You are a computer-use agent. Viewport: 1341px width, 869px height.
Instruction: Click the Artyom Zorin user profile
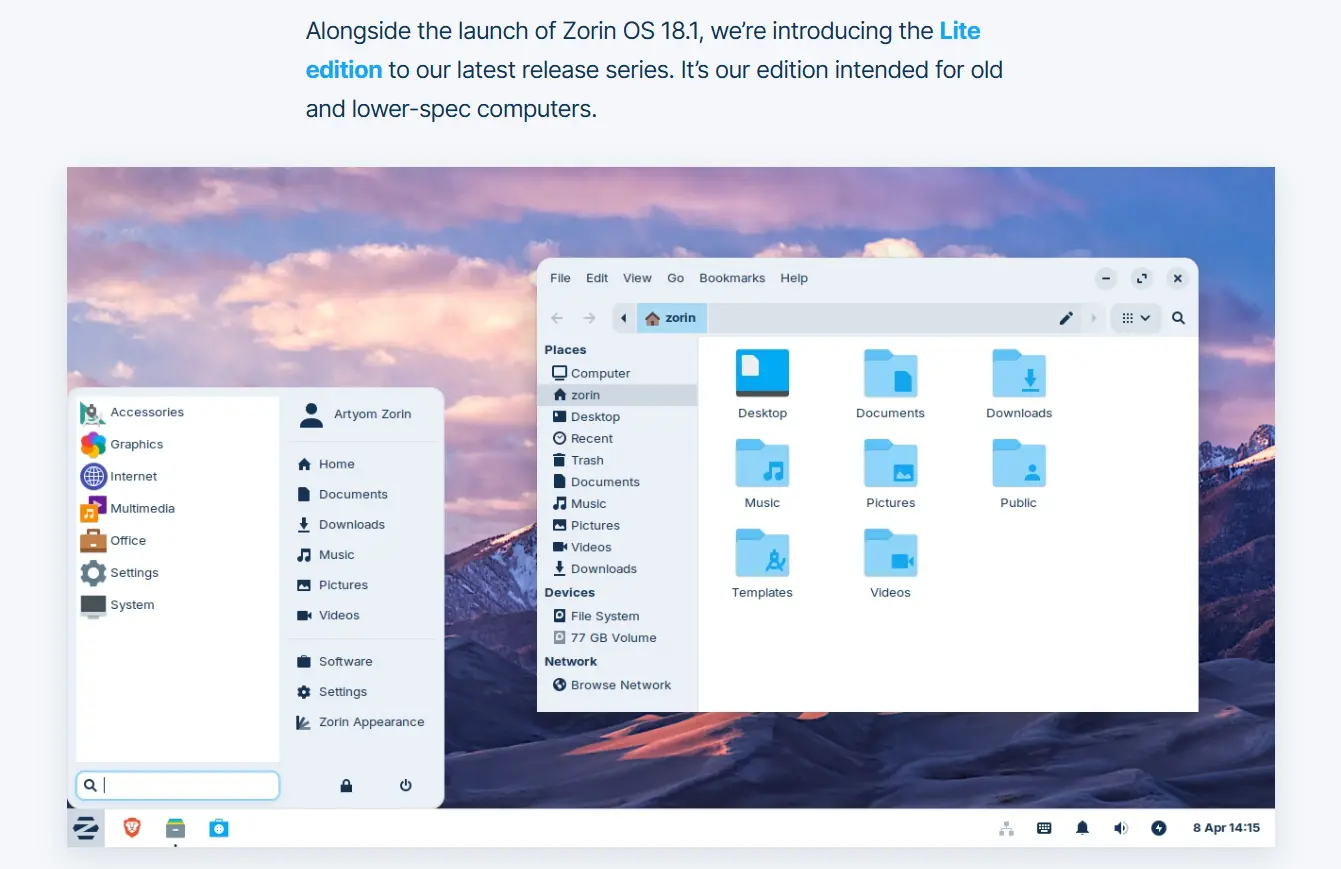tap(356, 414)
